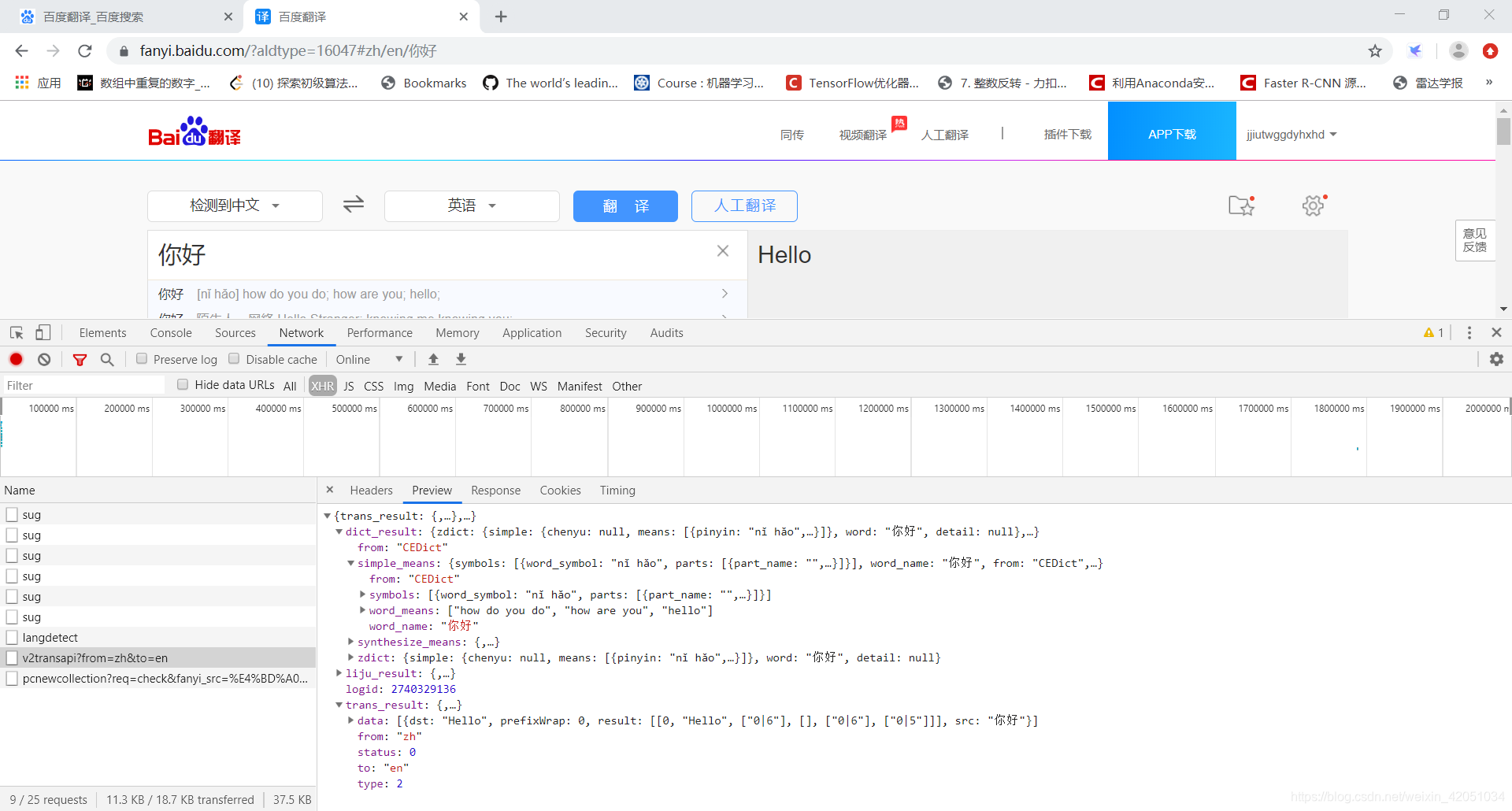1512x811 pixels.
Task: Open network search magnifier
Action: pos(107,359)
